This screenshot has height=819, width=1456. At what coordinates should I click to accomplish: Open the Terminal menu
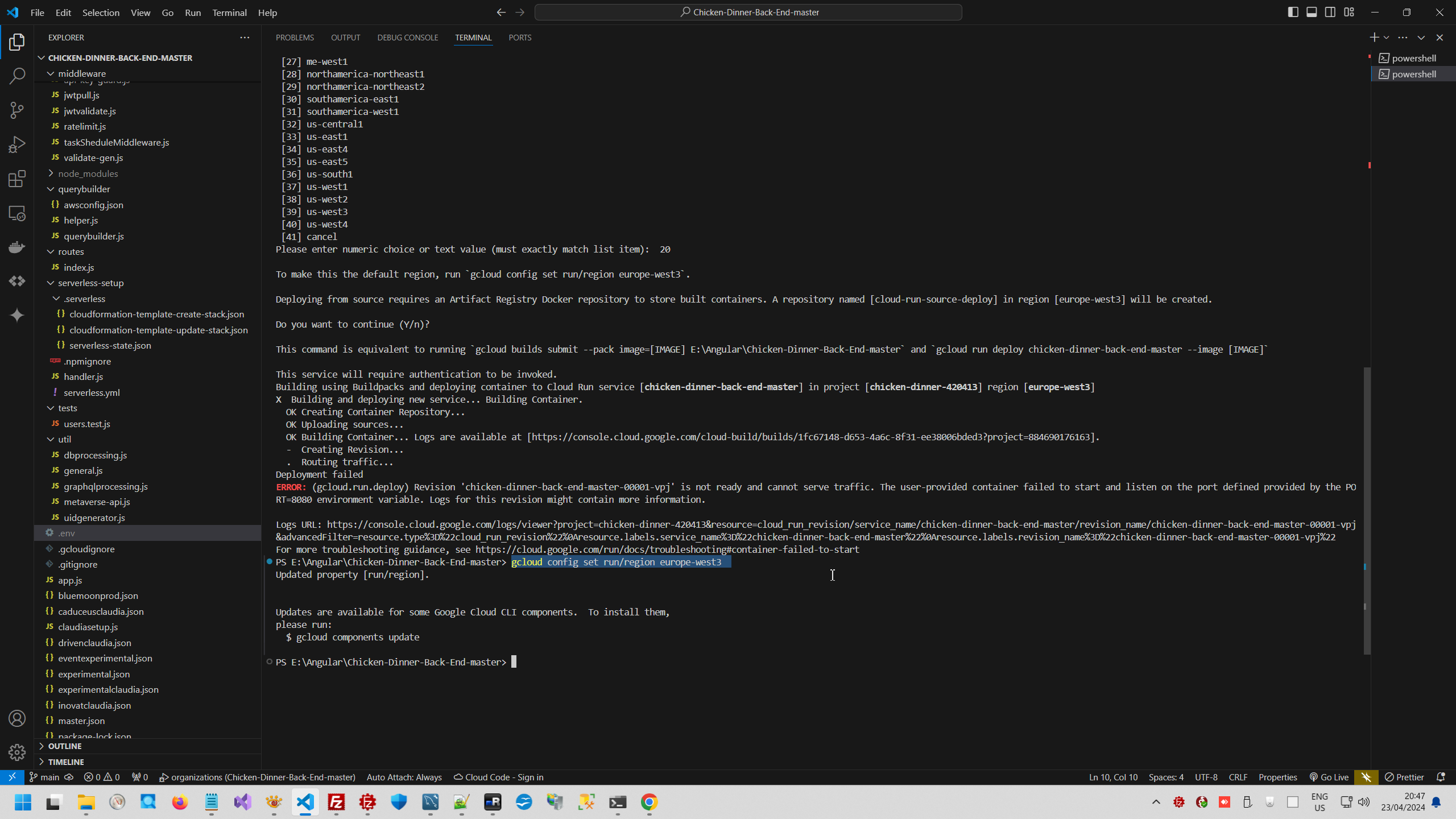[229, 13]
